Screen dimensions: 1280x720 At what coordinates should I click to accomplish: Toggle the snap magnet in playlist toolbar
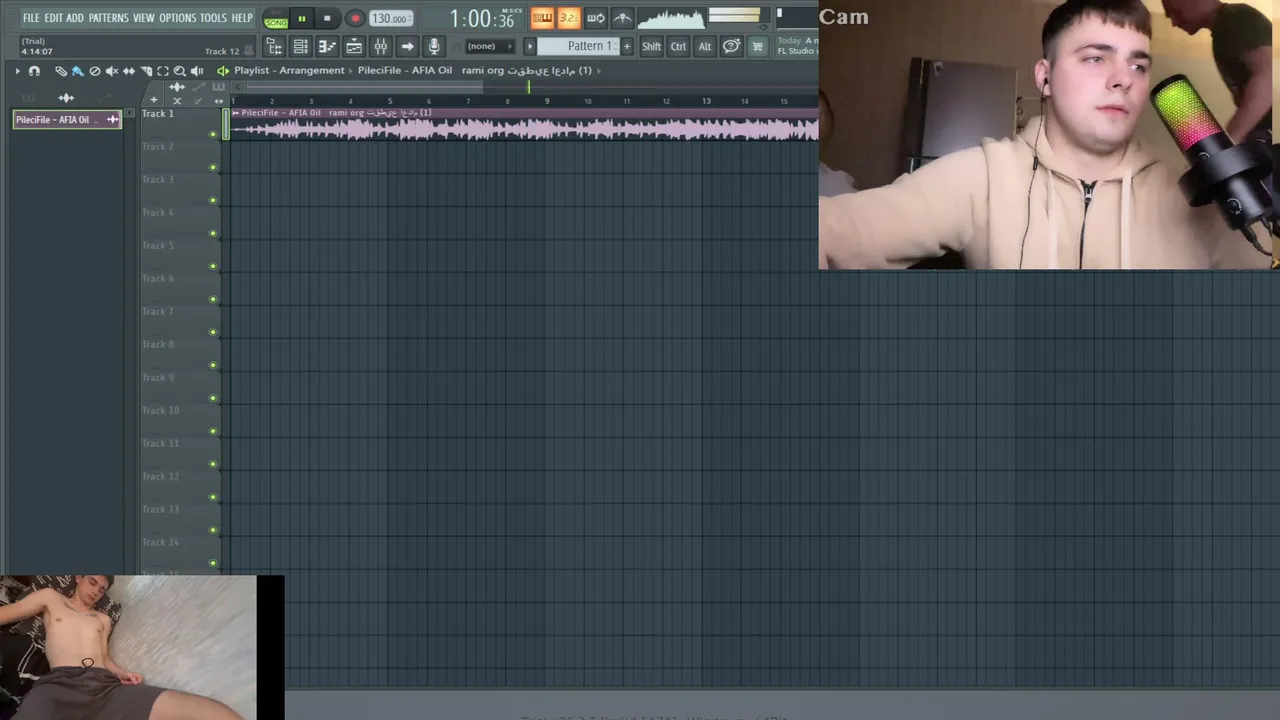(x=34, y=71)
